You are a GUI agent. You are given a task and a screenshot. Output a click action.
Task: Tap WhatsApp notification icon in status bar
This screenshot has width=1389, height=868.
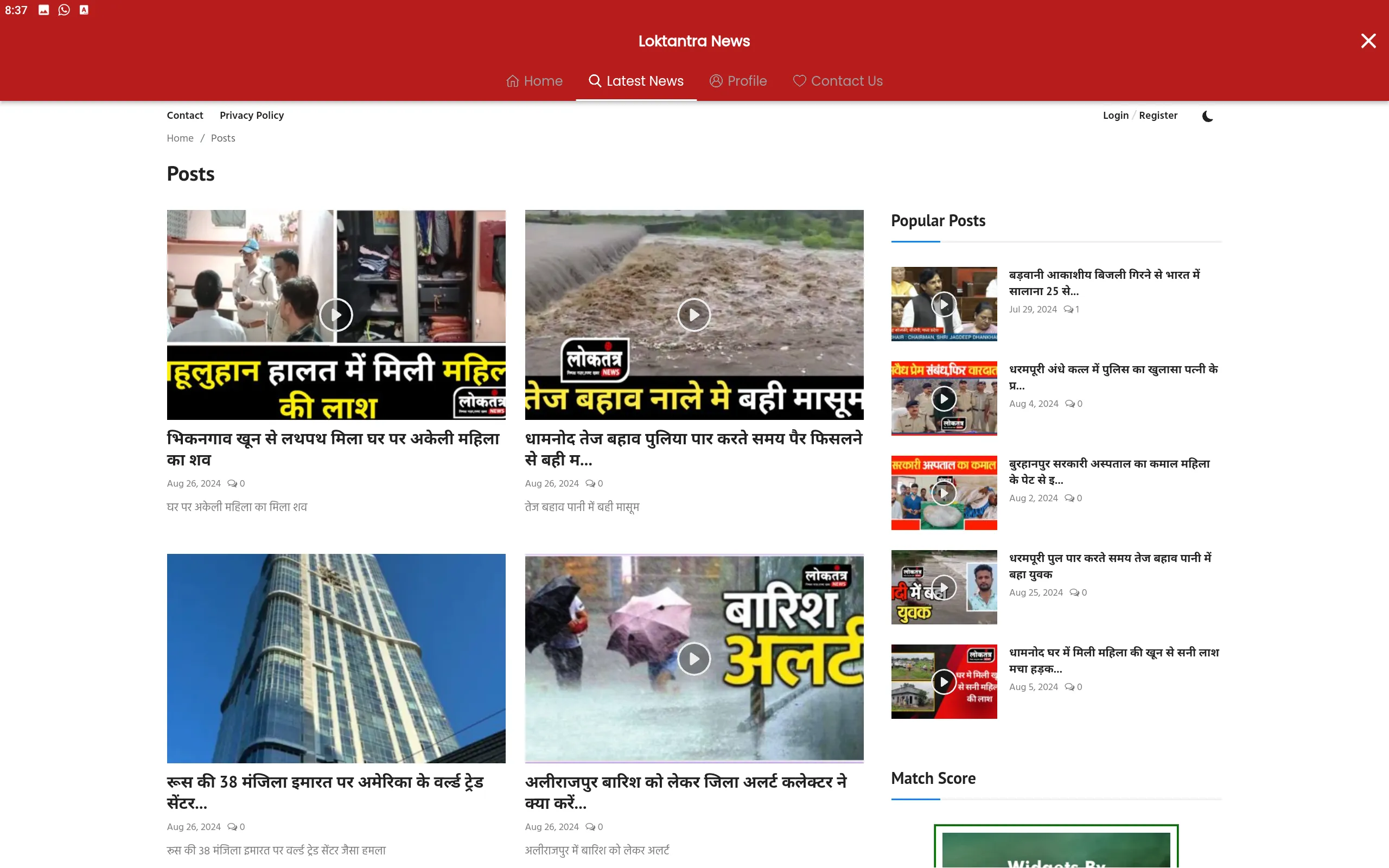(63, 10)
